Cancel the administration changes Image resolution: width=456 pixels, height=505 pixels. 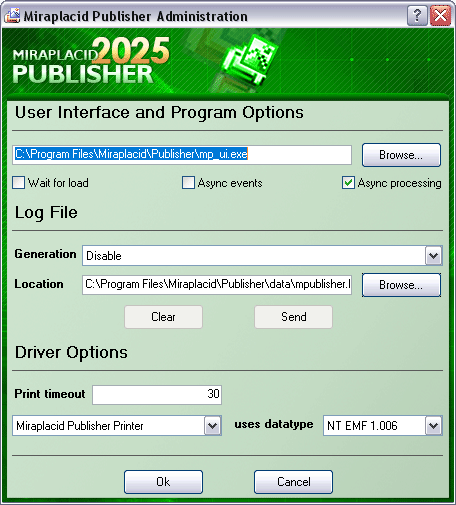tap(293, 482)
